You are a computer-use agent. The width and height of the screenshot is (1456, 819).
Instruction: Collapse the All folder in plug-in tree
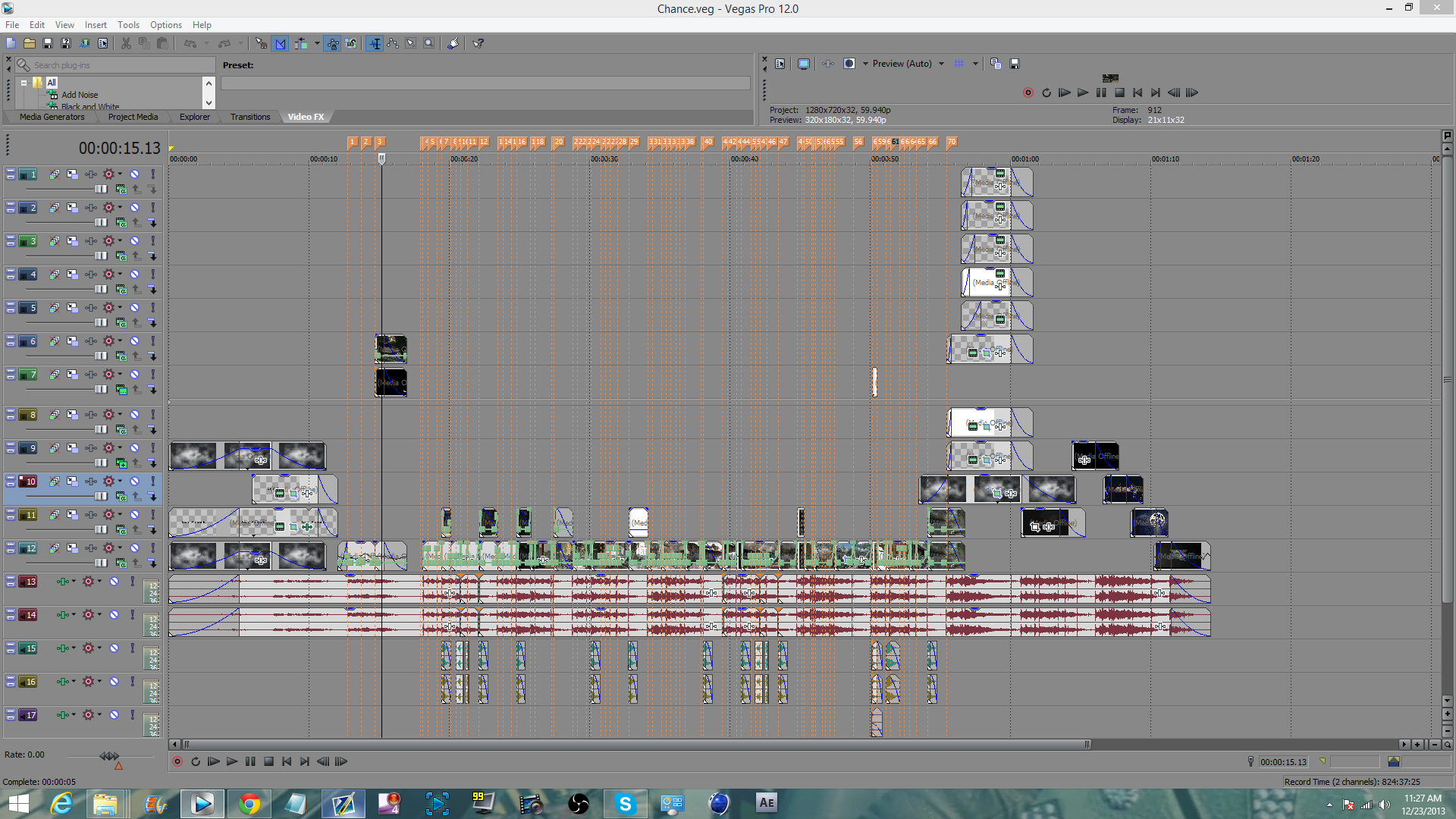coord(24,83)
